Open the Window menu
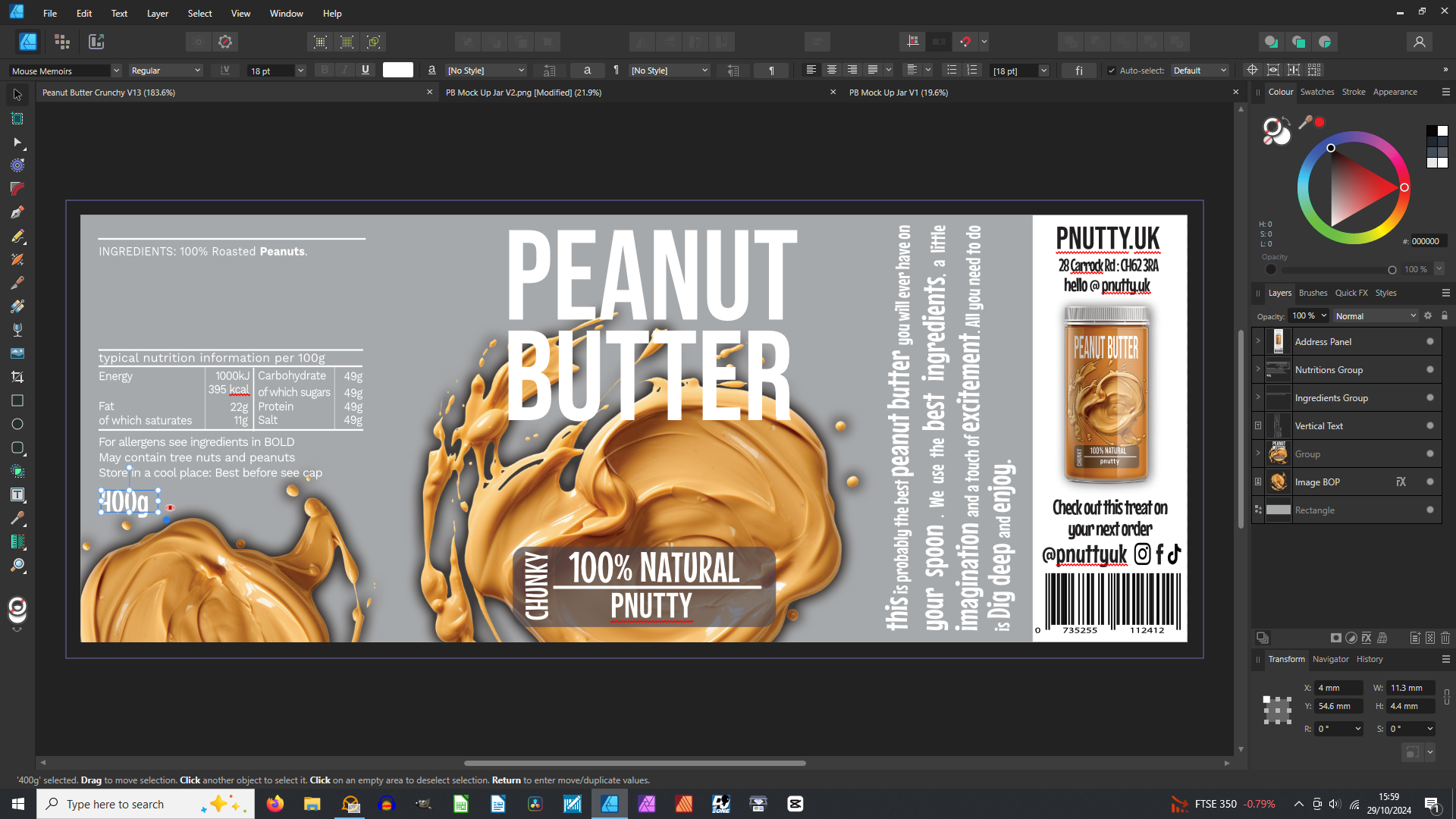 (287, 13)
